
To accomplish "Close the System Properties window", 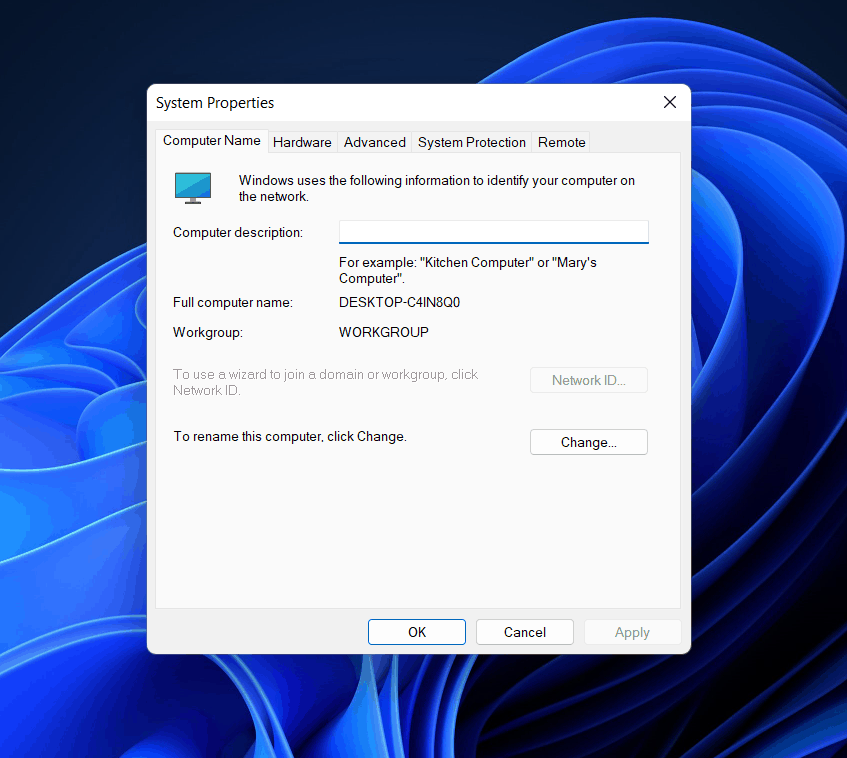I will (x=669, y=102).
